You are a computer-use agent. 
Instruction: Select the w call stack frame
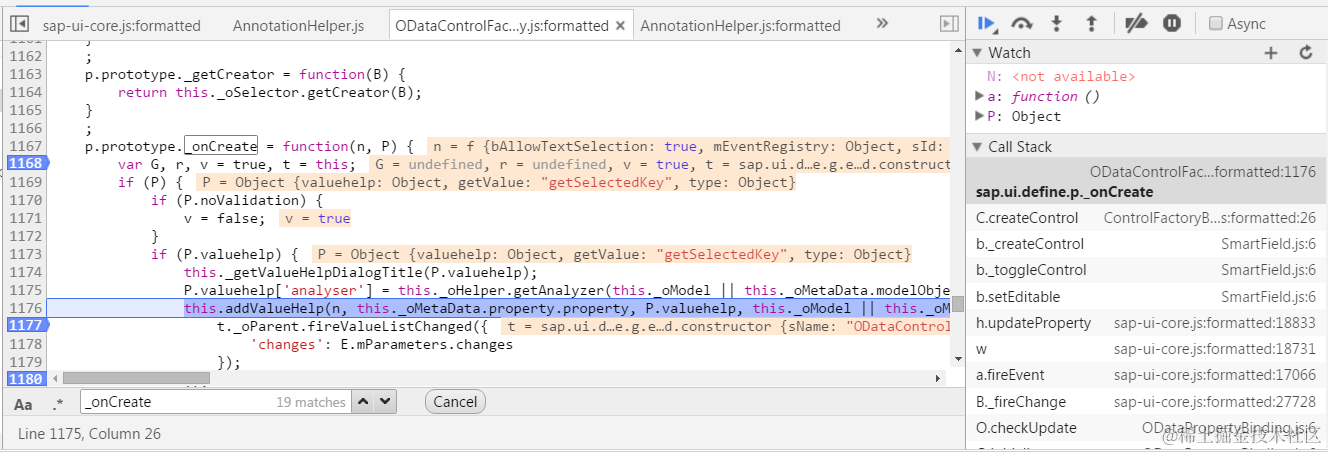pos(1146,349)
